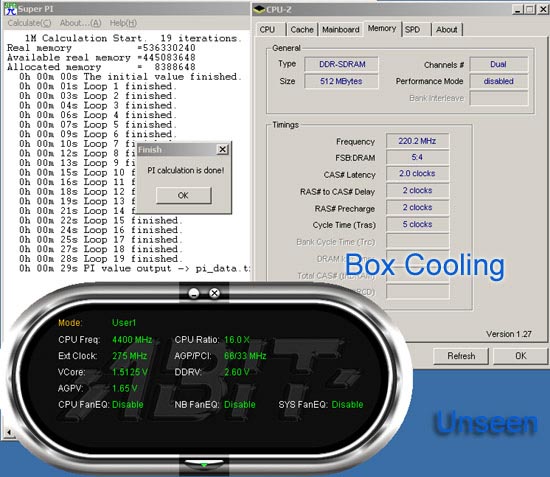Click the 2.60 V DDRV value
550x477 pixels.
237,372
